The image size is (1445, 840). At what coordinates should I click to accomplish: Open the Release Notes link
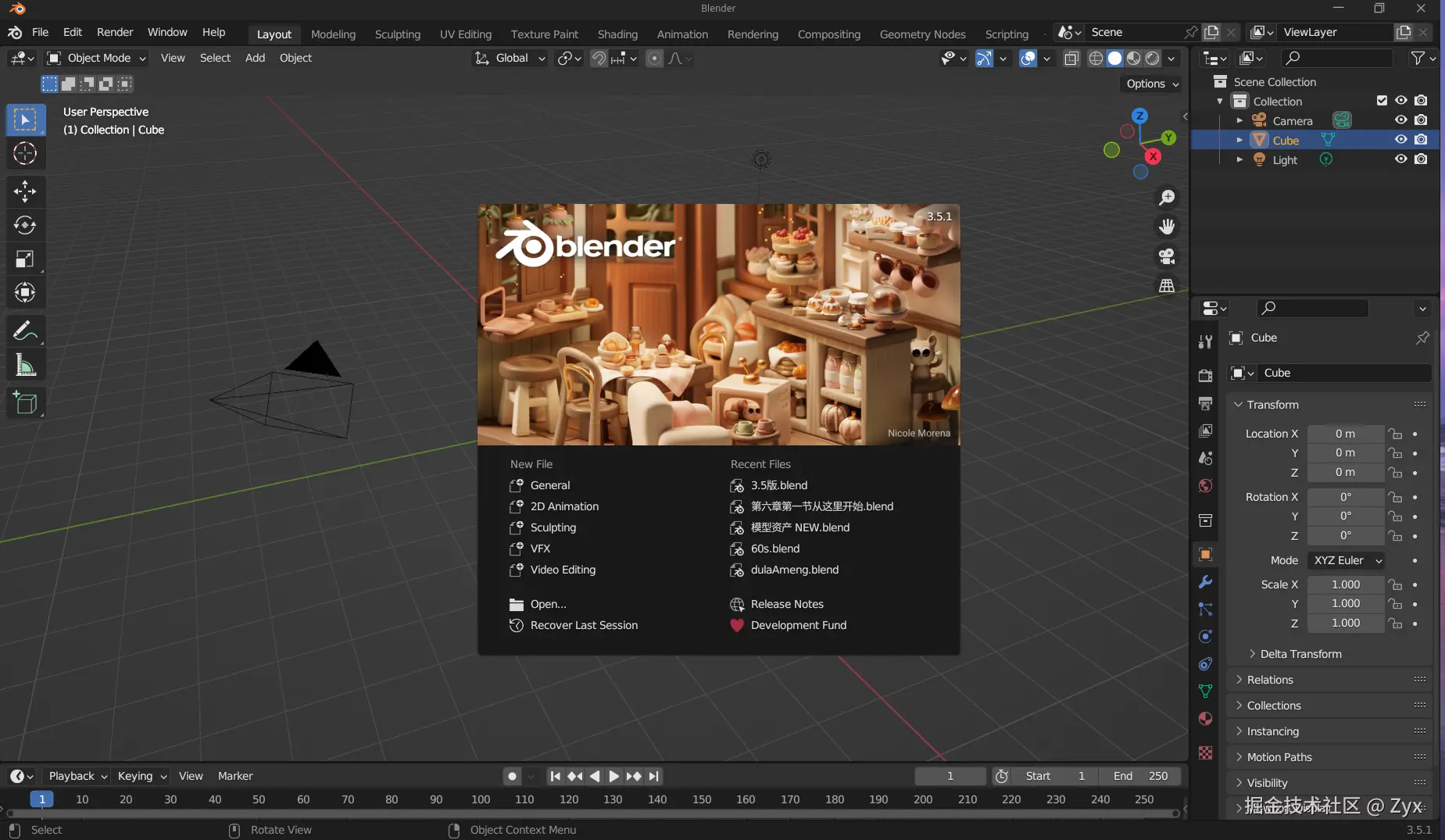(786, 604)
